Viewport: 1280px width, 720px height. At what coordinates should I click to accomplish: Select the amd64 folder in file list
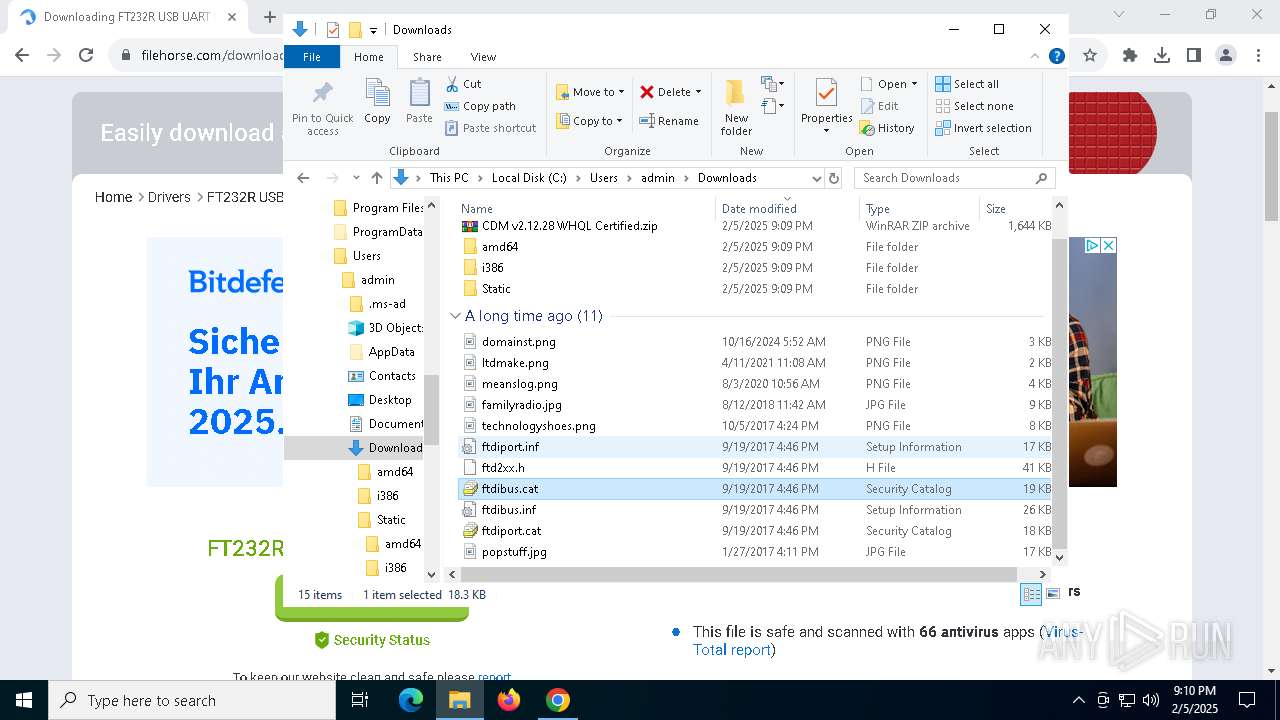(755, 247)
